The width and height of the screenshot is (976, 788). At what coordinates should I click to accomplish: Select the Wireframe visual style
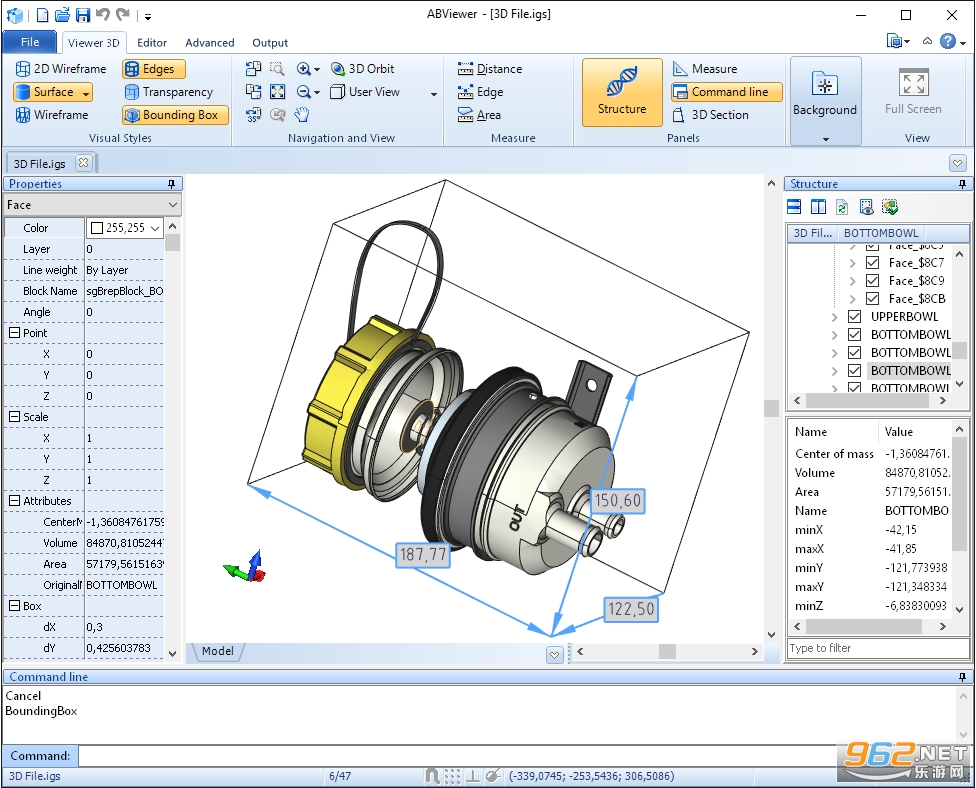pos(52,115)
